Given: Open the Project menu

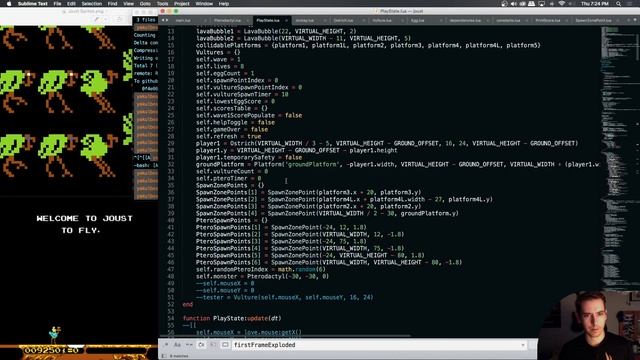Looking at the screenshot, I should tap(182, 4).
